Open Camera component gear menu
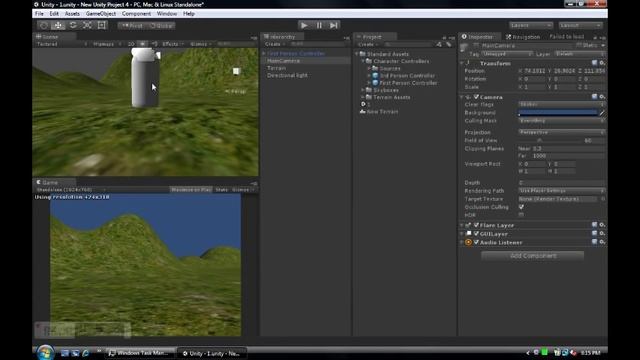 pyautogui.click(x=602, y=97)
